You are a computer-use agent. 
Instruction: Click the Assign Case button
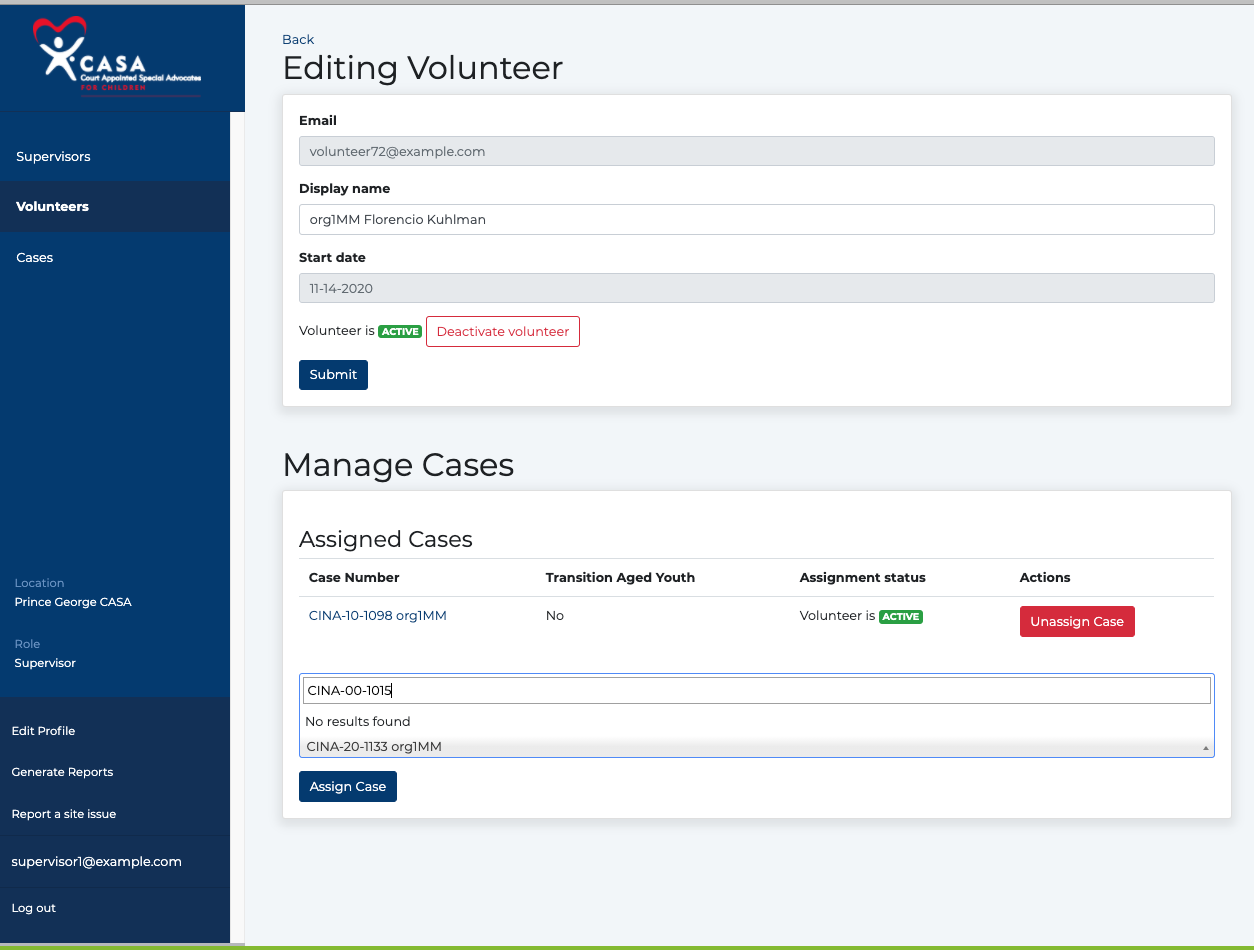click(348, 787)
